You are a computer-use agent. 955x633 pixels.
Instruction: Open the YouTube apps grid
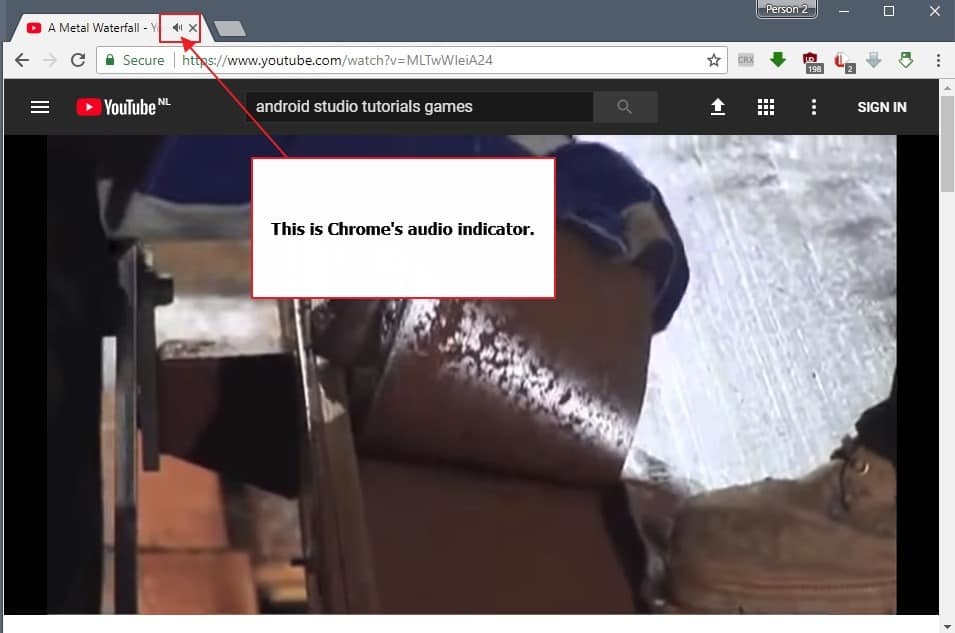pyautogui.click(x=766, y=107)
